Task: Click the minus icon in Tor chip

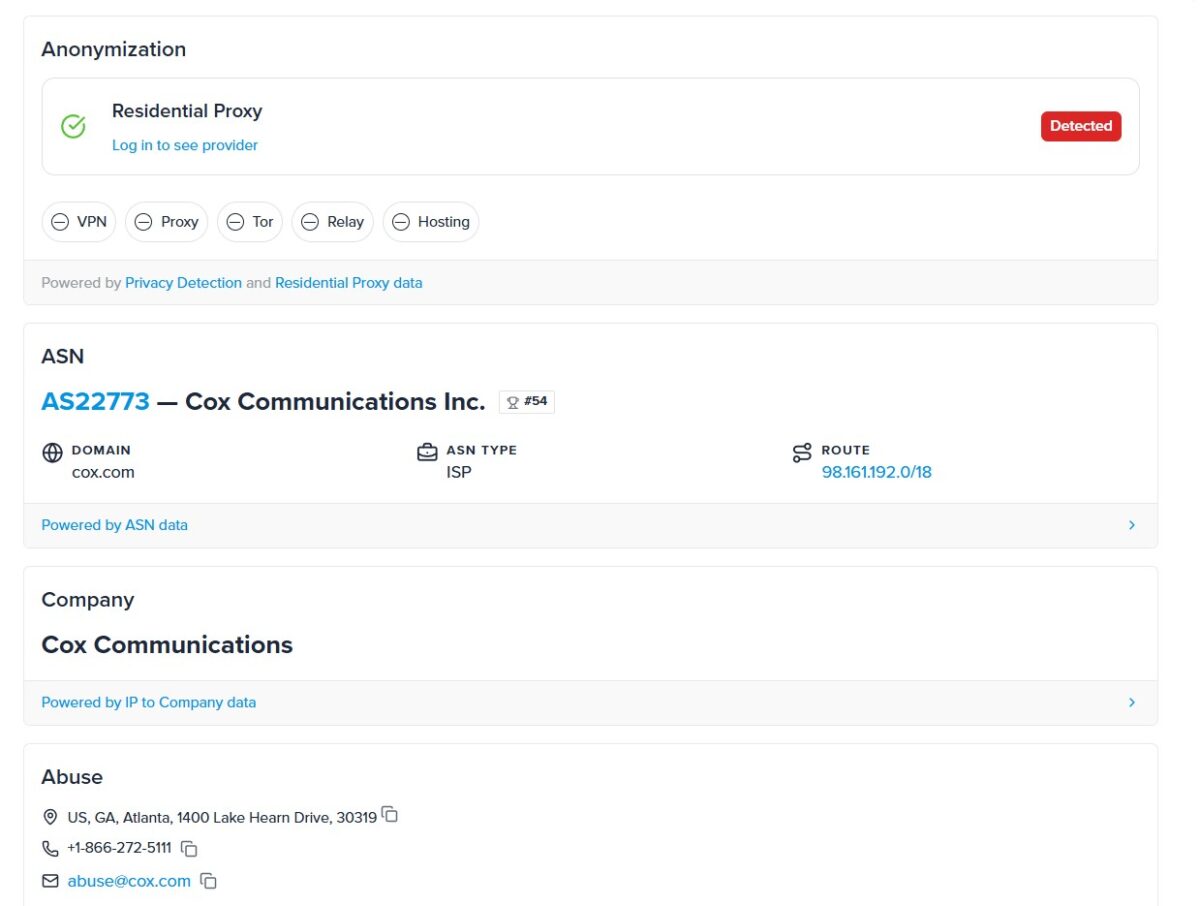Action: pos(235,222)
